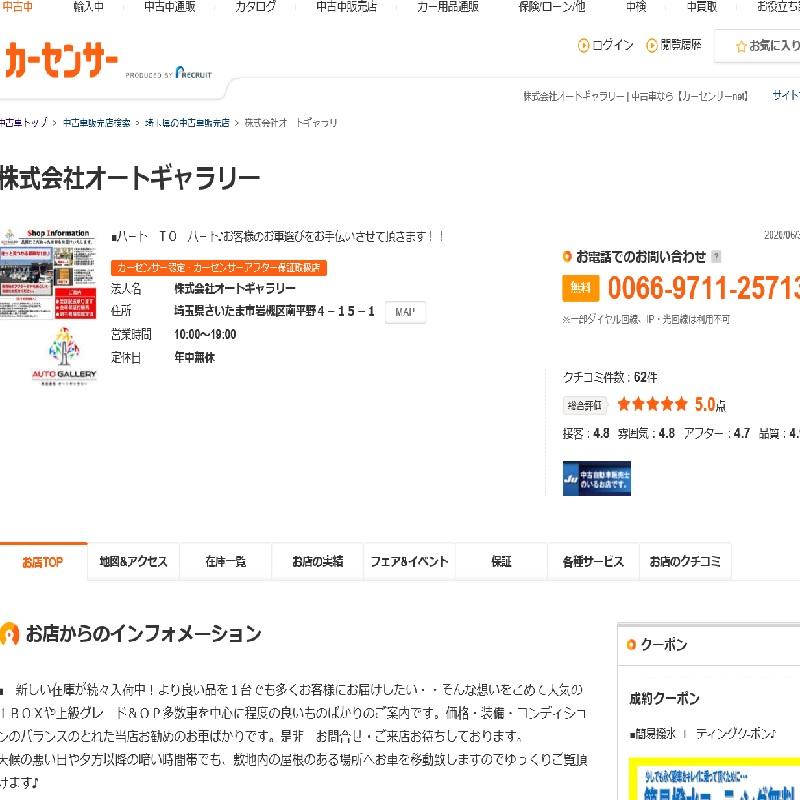Open the Shop Information thumbnail image

tap(48, 273)
